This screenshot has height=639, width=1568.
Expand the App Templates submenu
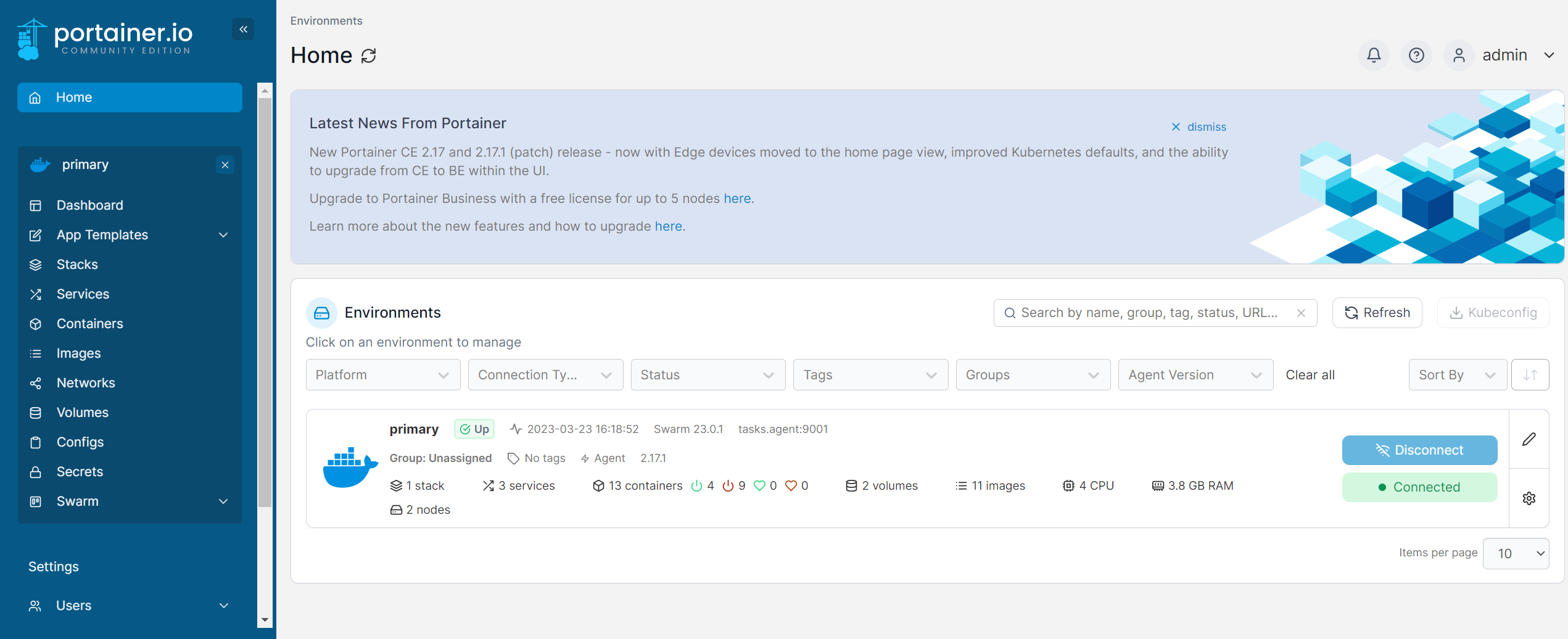(x=223, y=235)
